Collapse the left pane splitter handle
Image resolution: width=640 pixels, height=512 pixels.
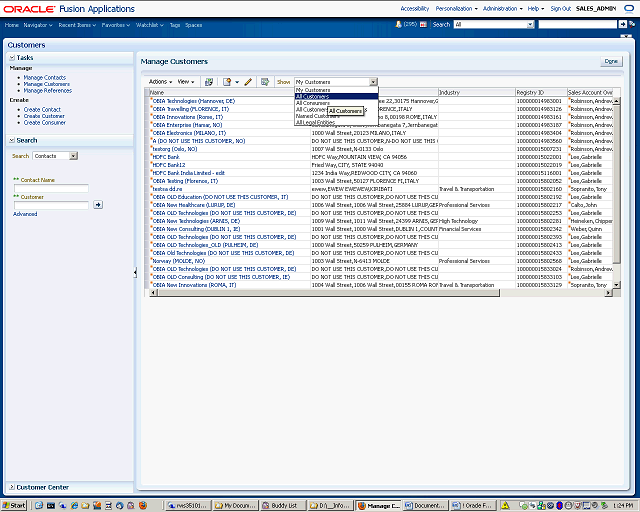(135, 272)
